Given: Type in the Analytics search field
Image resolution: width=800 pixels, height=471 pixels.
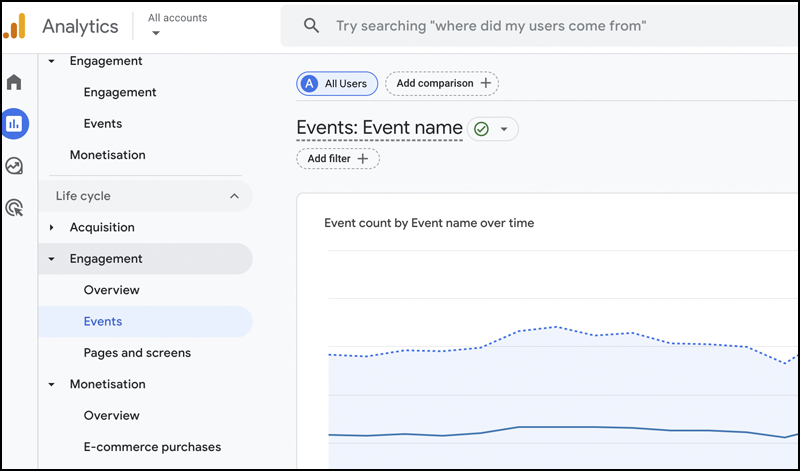Looking at the screenshot, I should (x=490, y=26).
